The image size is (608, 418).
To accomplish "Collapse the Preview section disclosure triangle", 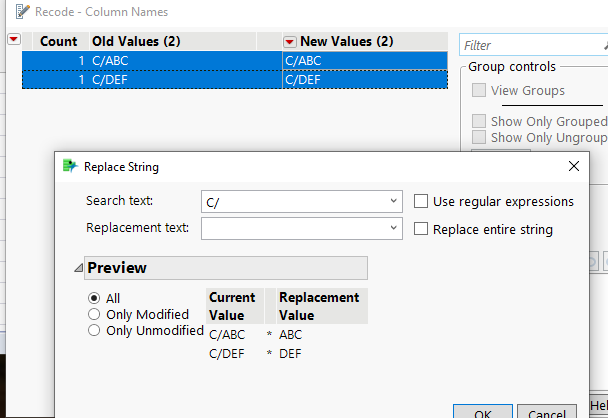I will (78, 268).
